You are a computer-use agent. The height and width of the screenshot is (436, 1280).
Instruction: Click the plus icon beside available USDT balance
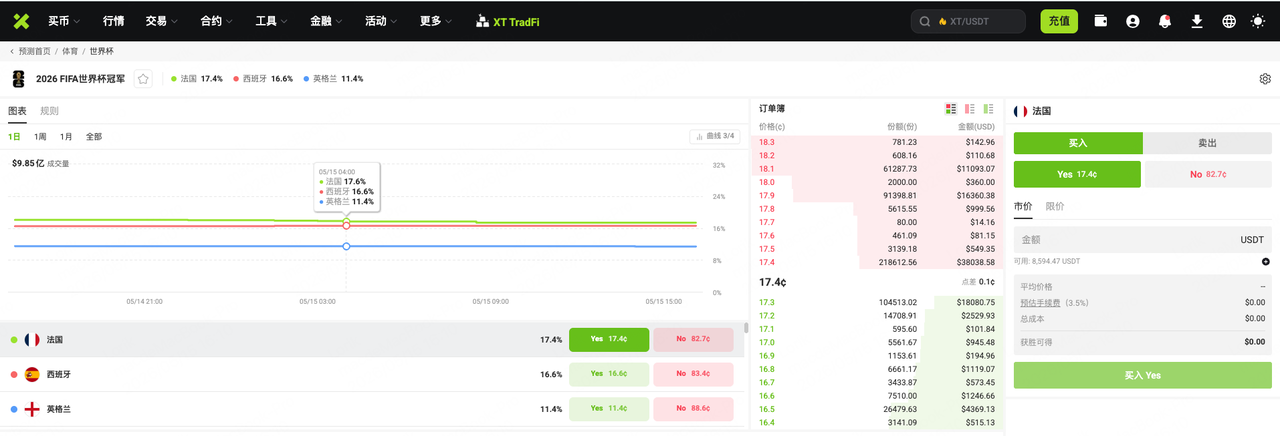(x=1265, y=261)
